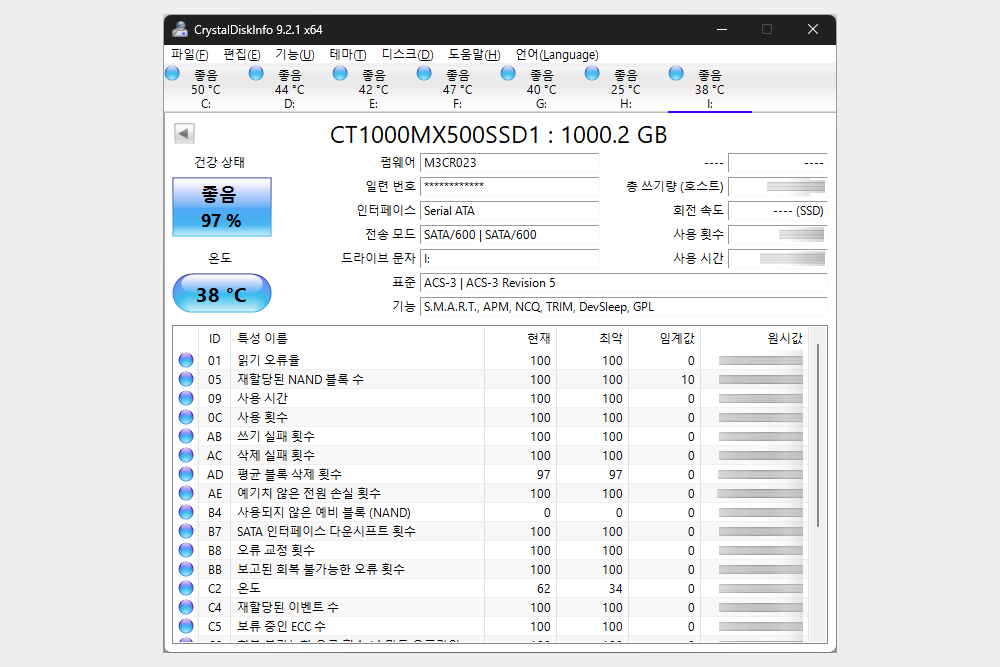Click the 일련 번호 field with asterisks
This screenshot has width=1000, height=667.
(510, 186)
